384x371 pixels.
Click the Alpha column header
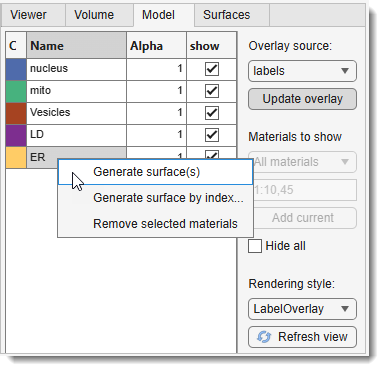pos(156,45)
